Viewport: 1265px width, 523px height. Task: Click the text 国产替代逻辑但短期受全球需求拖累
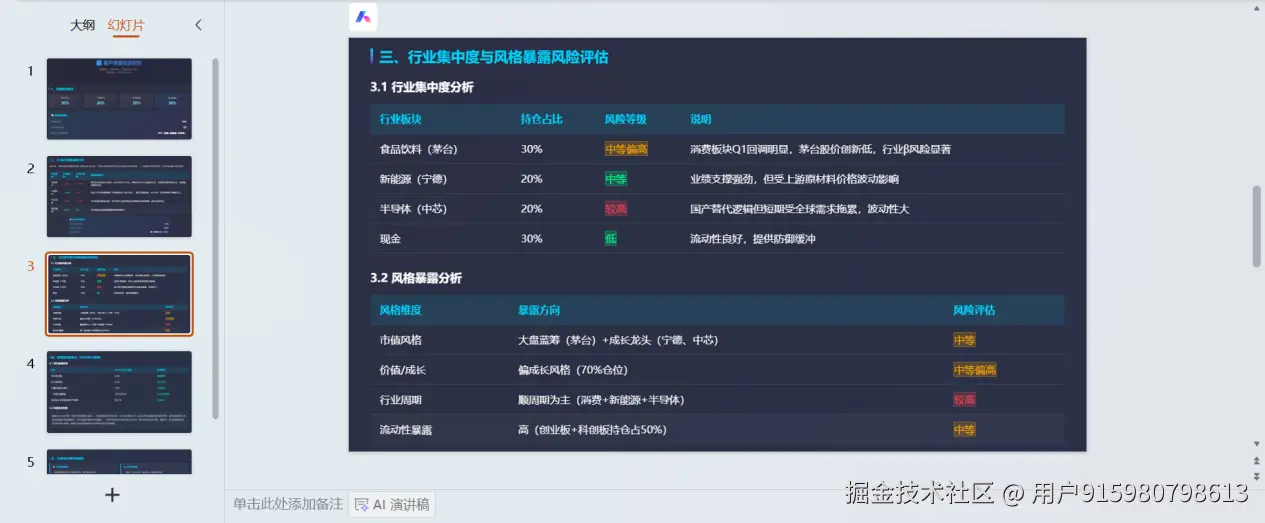[774, 209]
